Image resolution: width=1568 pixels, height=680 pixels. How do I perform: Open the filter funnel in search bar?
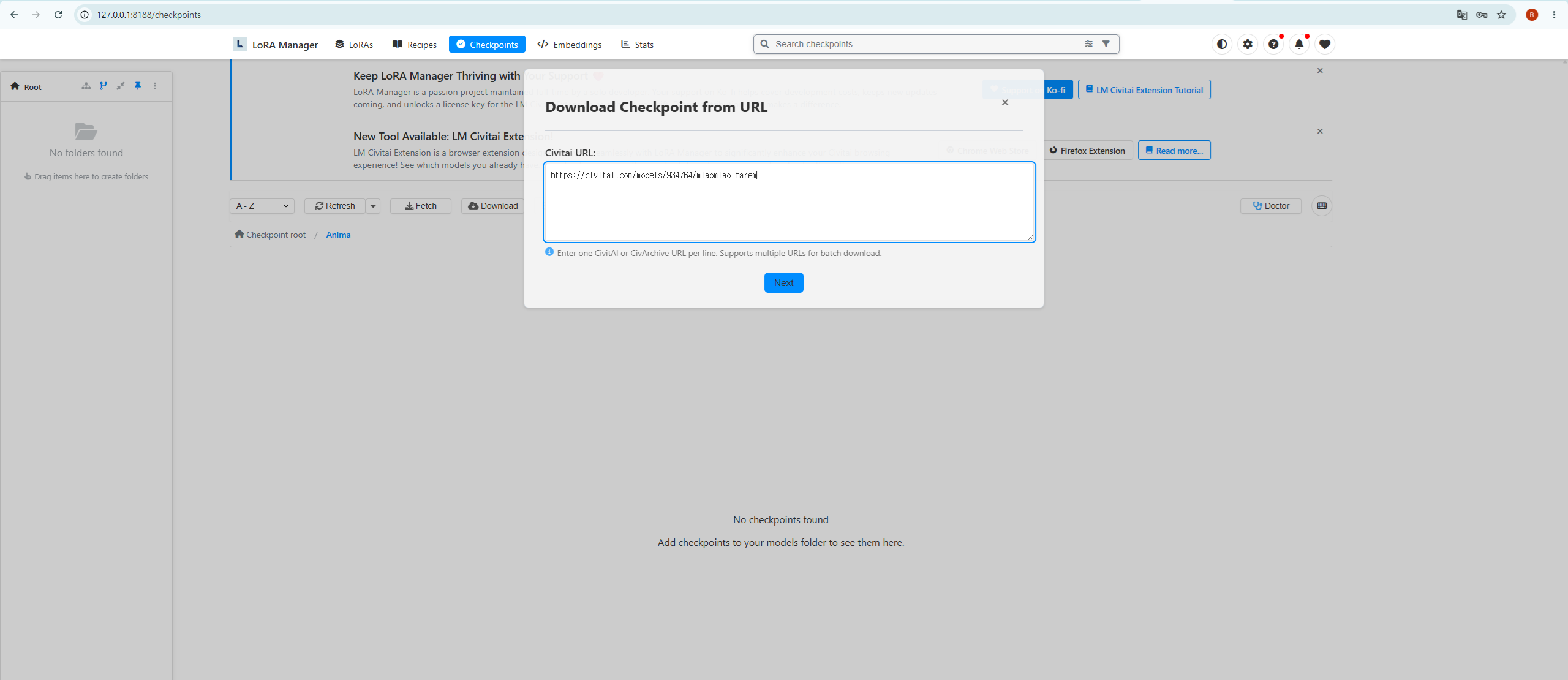point(1106,44)
